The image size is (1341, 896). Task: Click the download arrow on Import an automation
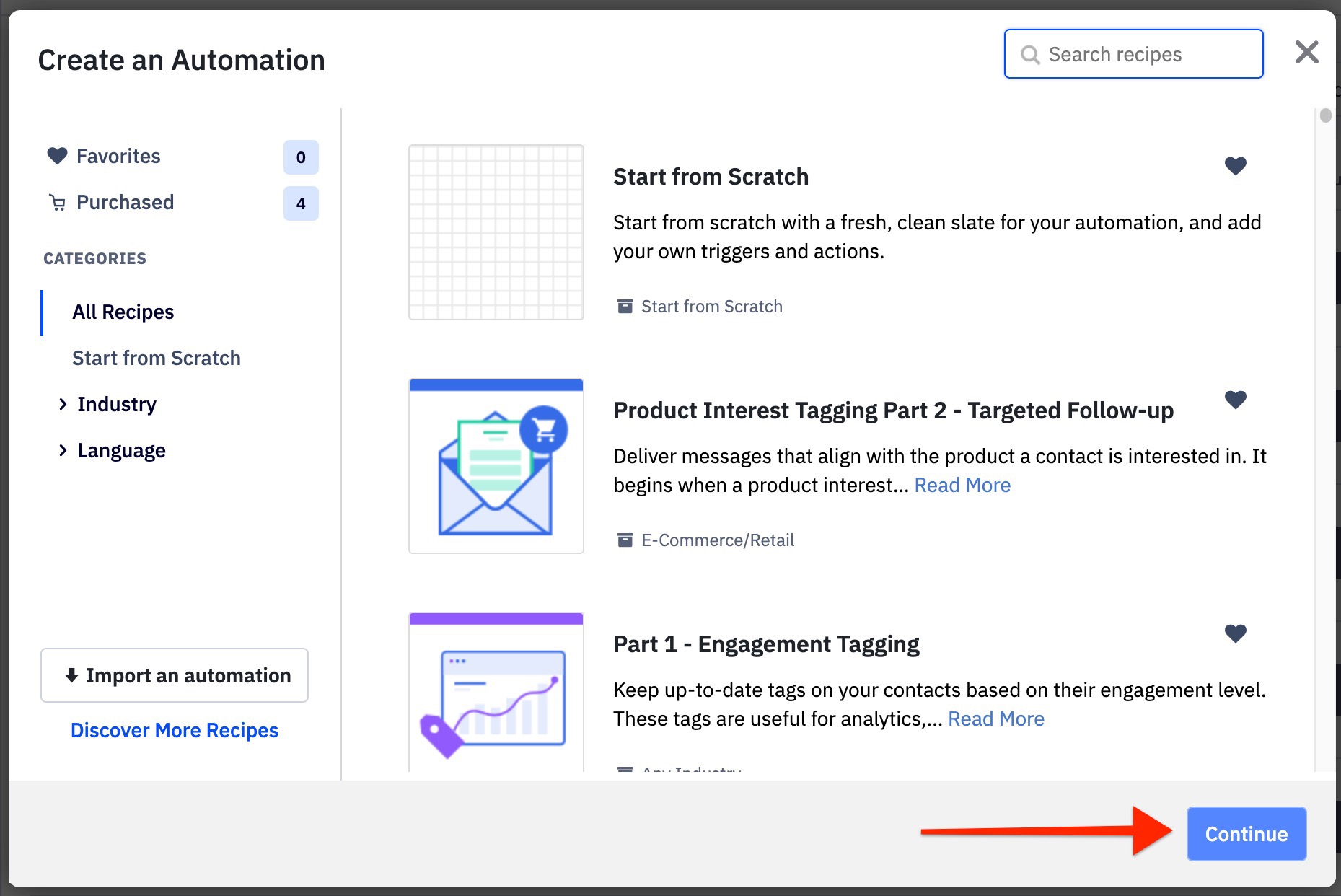click(71, 675)
